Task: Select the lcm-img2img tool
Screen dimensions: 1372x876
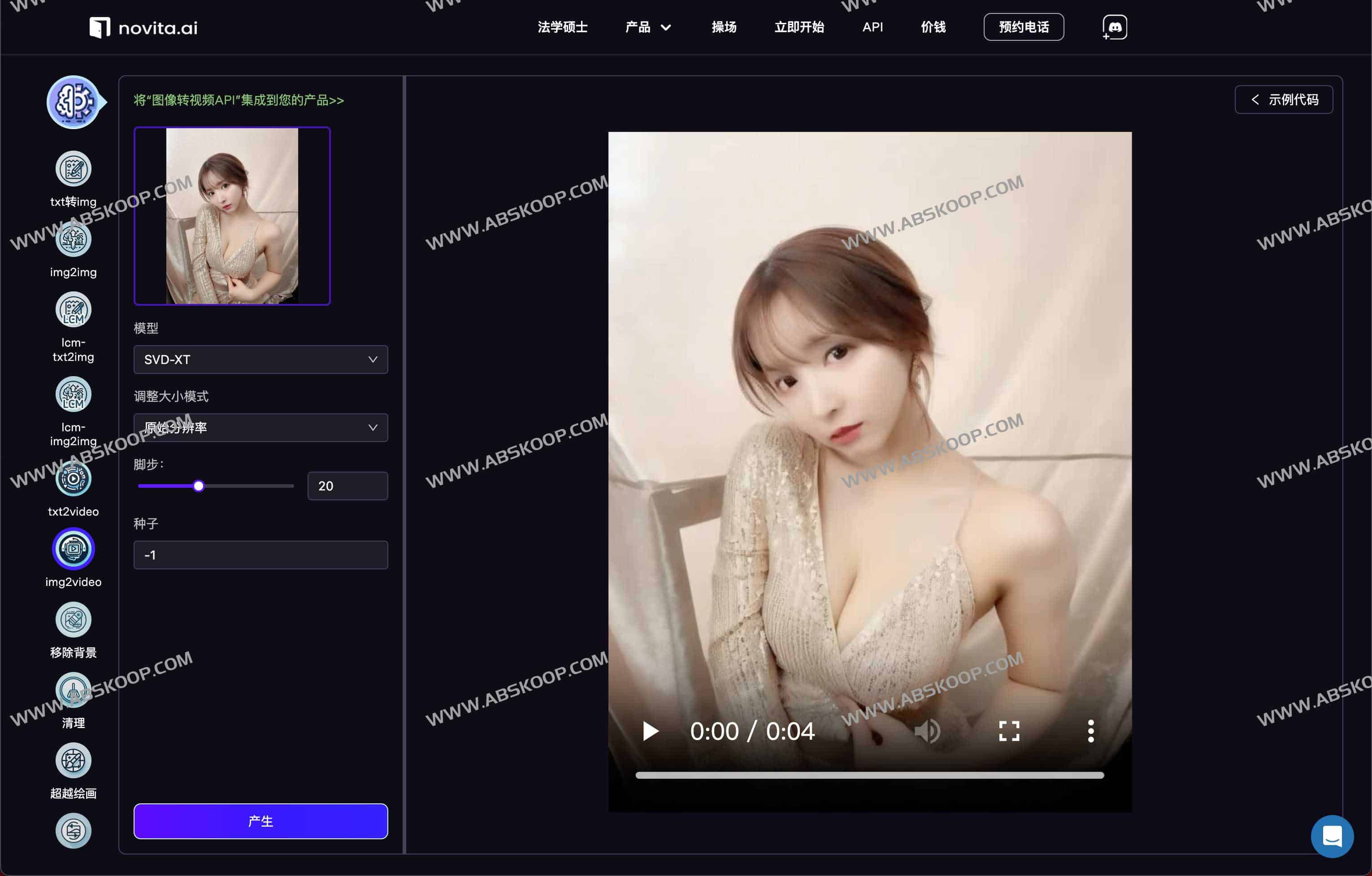Action: 73,393
